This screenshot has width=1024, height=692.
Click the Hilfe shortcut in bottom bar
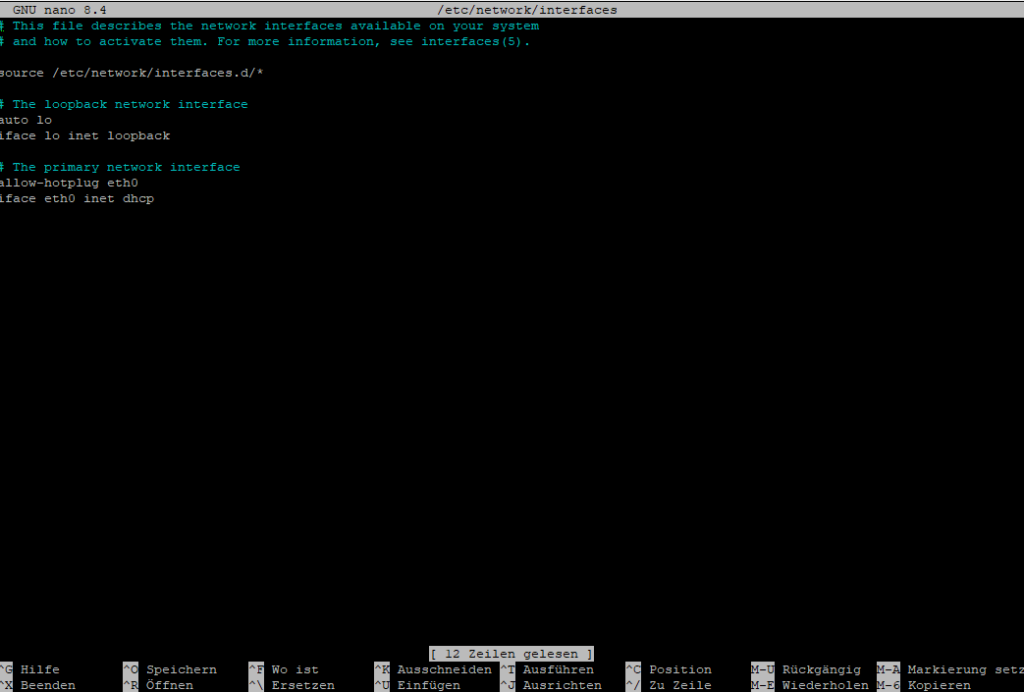tap(39, 670)
